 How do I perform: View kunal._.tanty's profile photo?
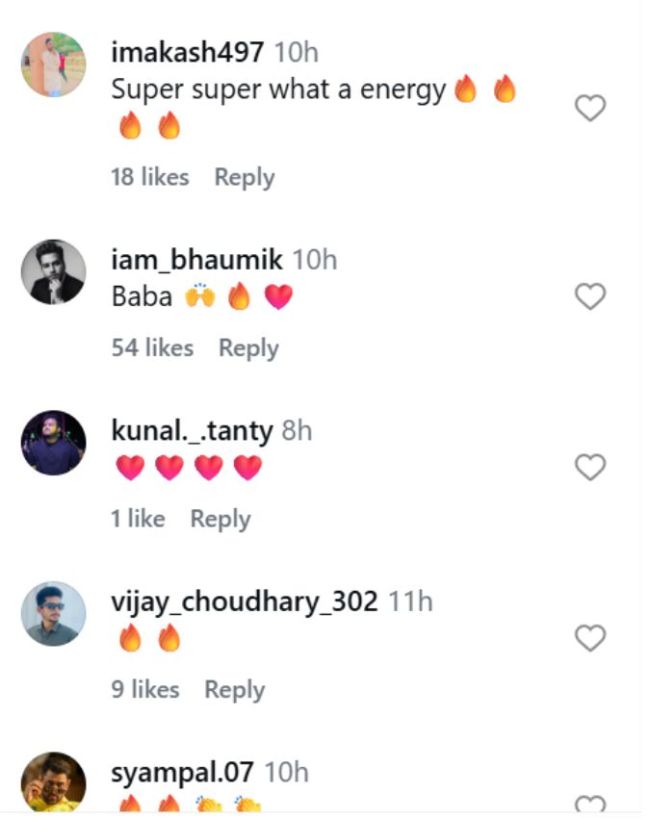[x=53, y=442]
